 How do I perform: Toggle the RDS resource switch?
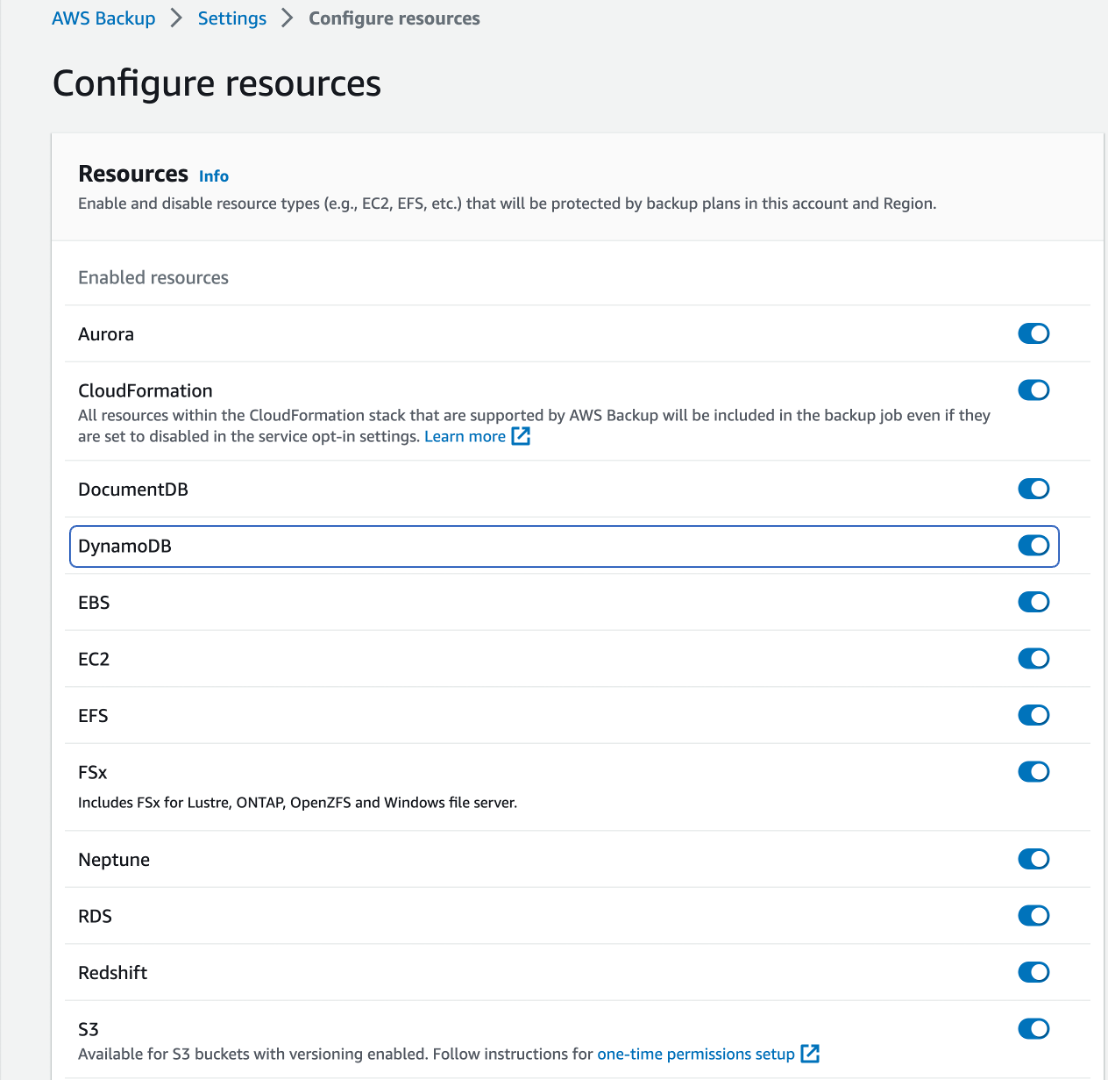pyautogui.click(x=1033, y=916)
